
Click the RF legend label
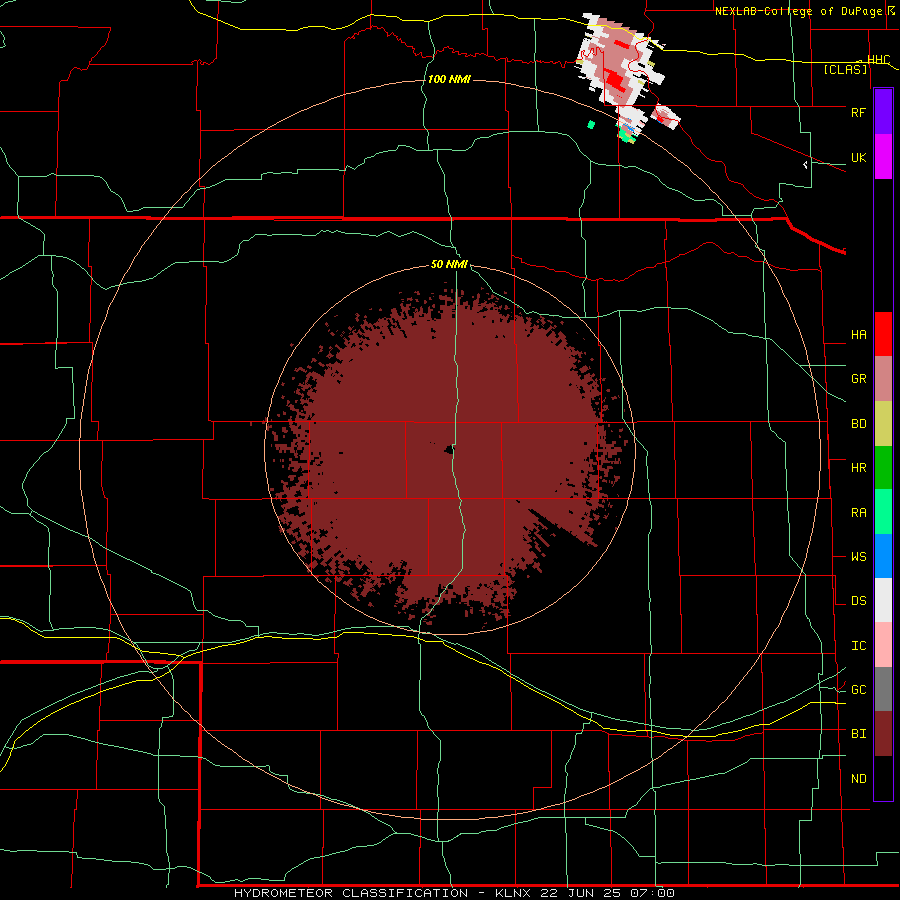[x=858, y=112]
